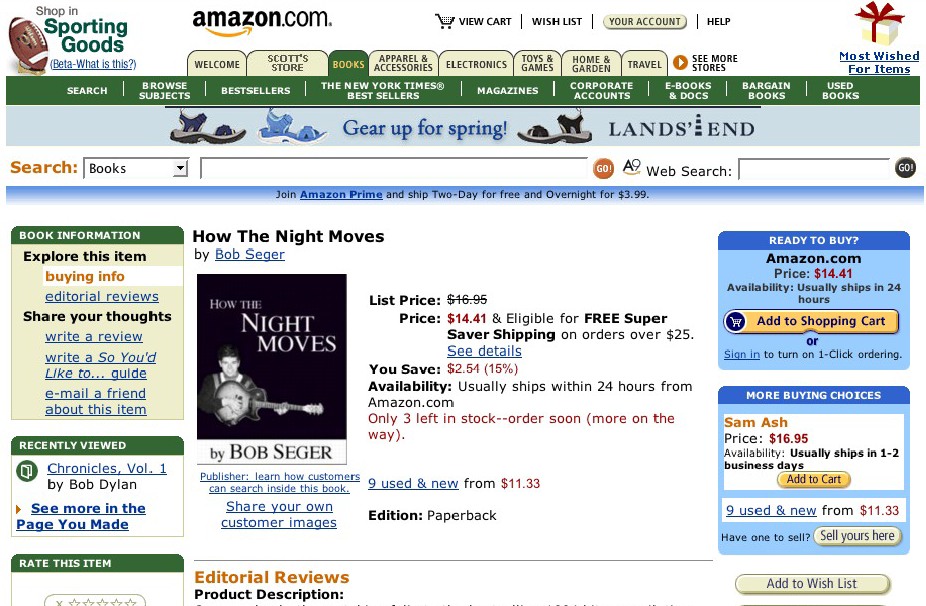Open the Bob Seger author link
926x606 pixels.
250,255
